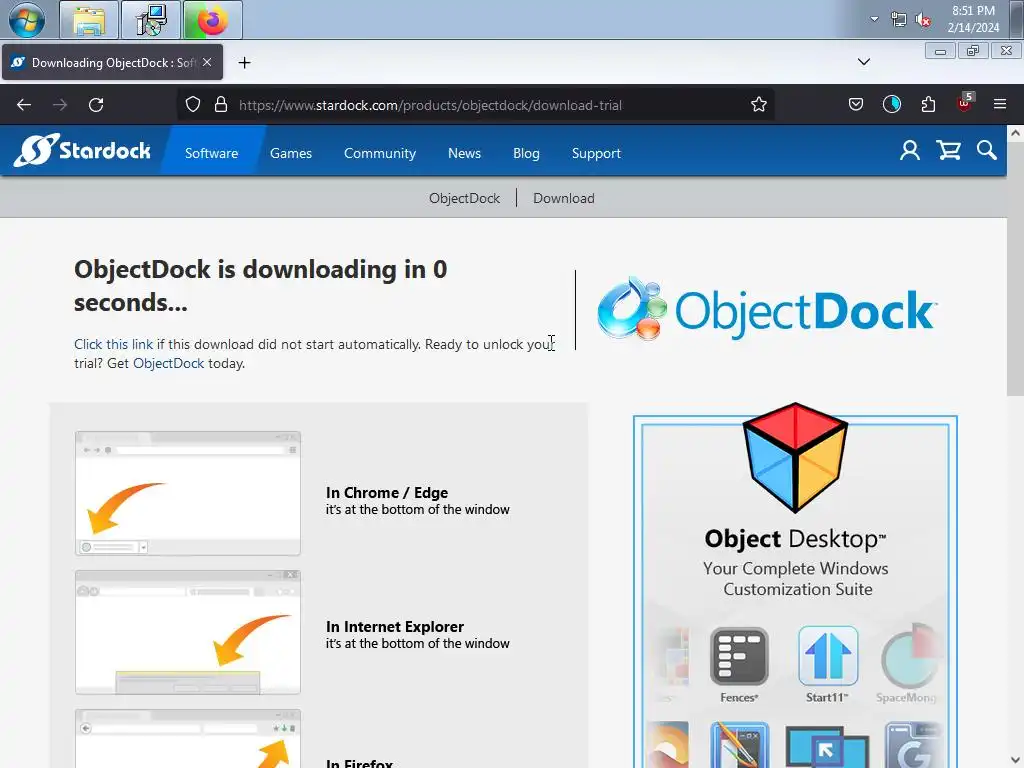Follow the ObjectDock purchase link in the paragraph

(x=168, y=363)
